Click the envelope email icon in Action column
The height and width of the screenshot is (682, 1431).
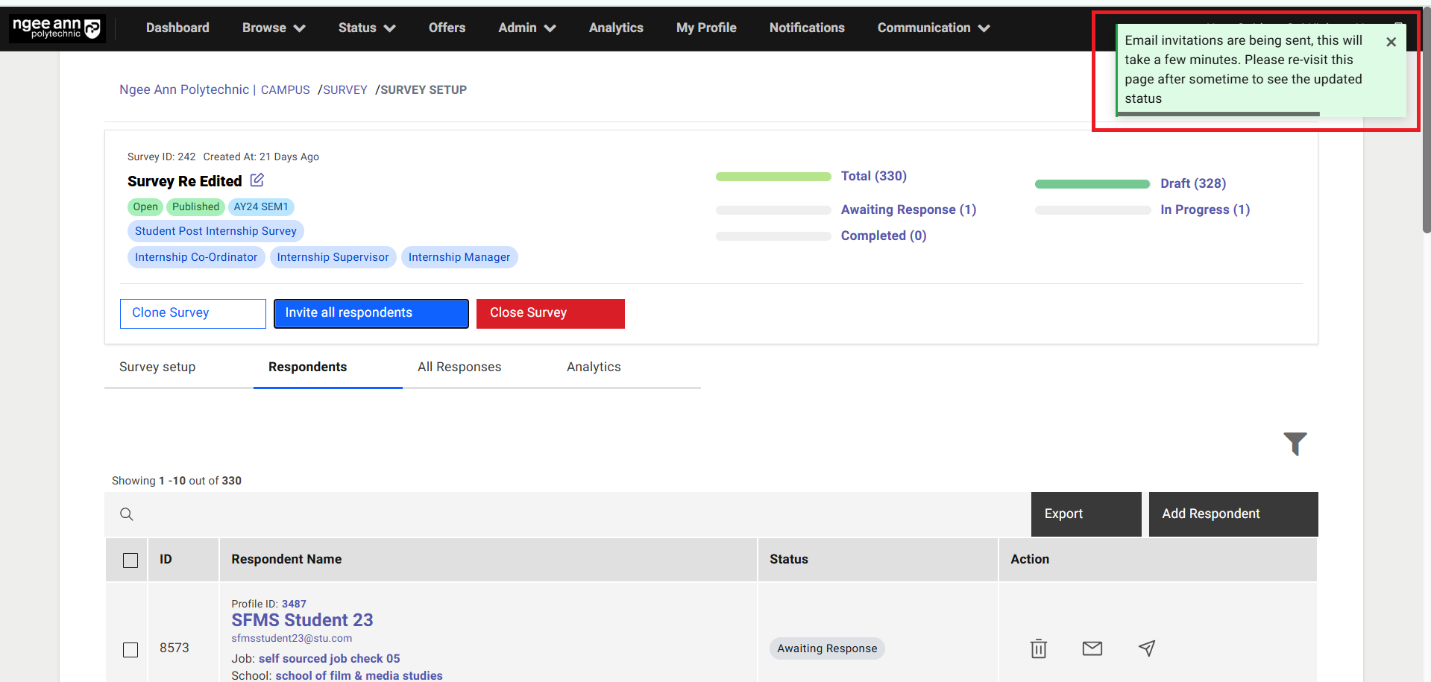(1092, 649)
